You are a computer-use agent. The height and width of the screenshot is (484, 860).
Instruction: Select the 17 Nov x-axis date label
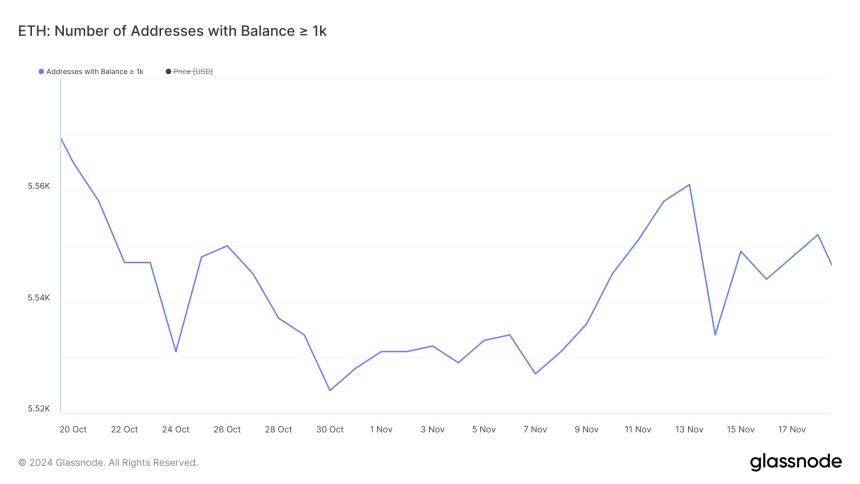792,429
